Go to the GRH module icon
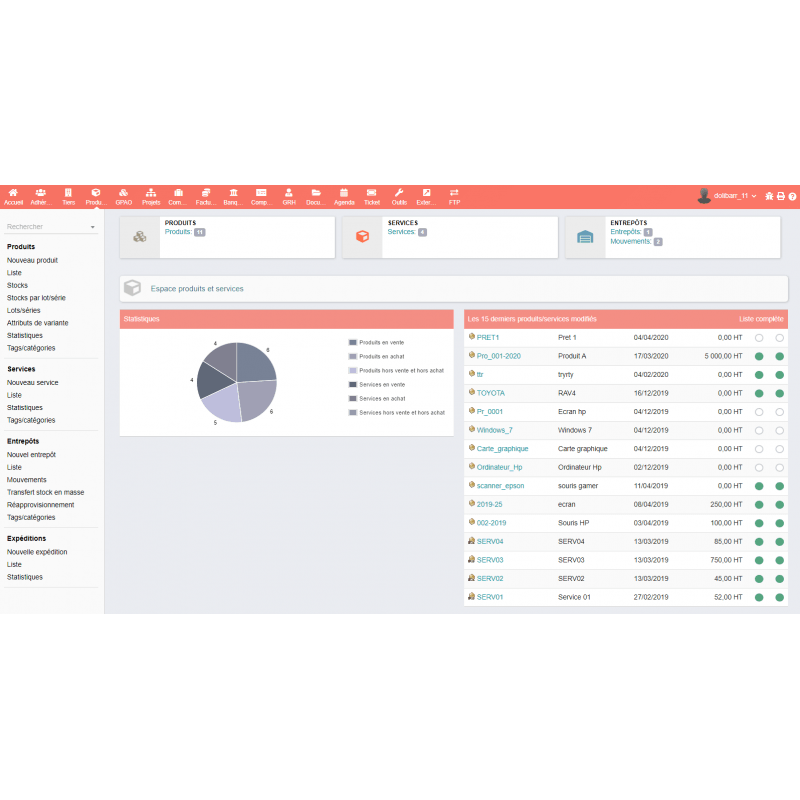Viewport: 800px width, 800px height. (289, 196)
